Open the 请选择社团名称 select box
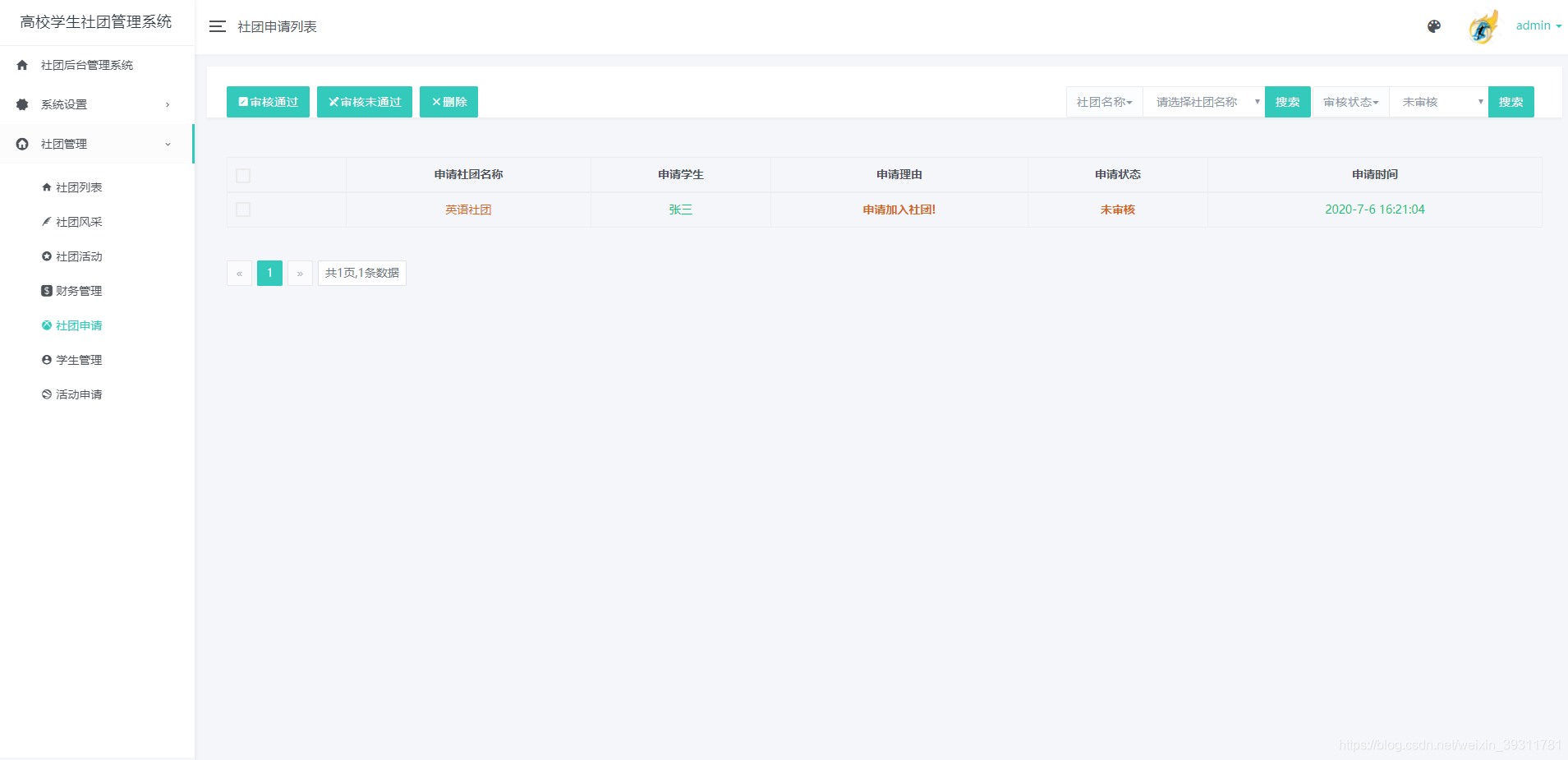Viewport: 1568px width, 760px height. tap(1204, 102)
